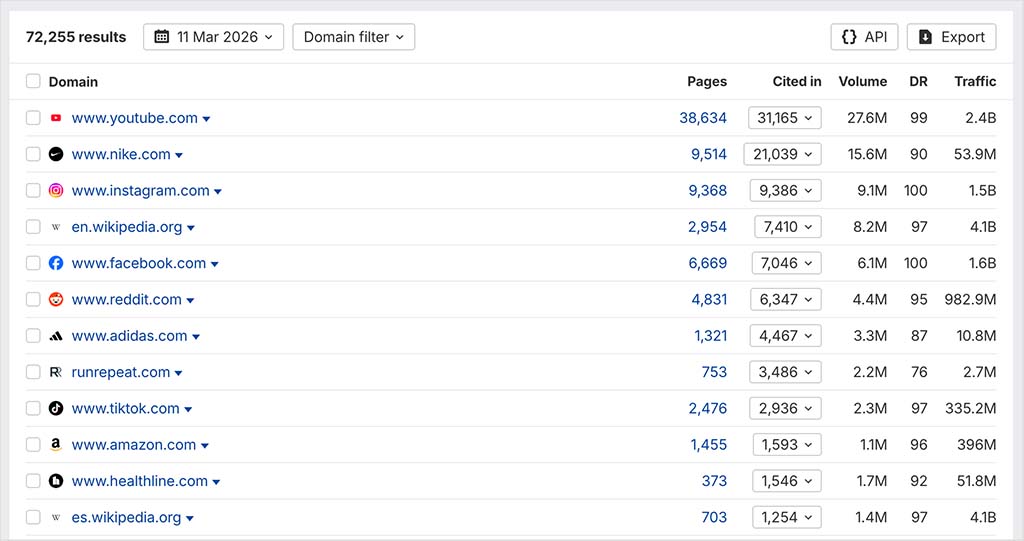Click the Reddit favicon icon

pyautogui.click(x=56, y=299)
